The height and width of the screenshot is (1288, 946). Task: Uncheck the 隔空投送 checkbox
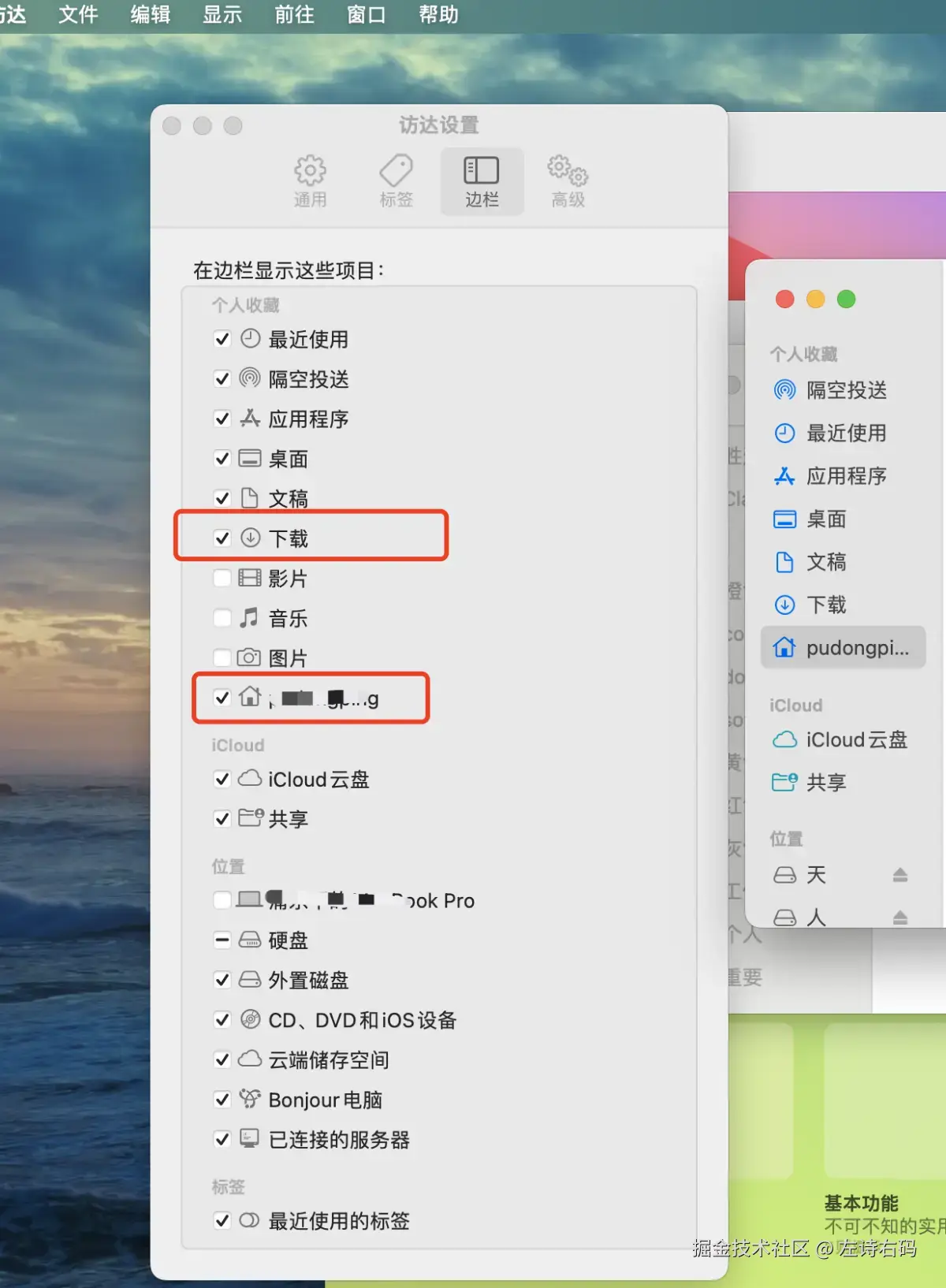pyautogui.click(x=222, y=379)
